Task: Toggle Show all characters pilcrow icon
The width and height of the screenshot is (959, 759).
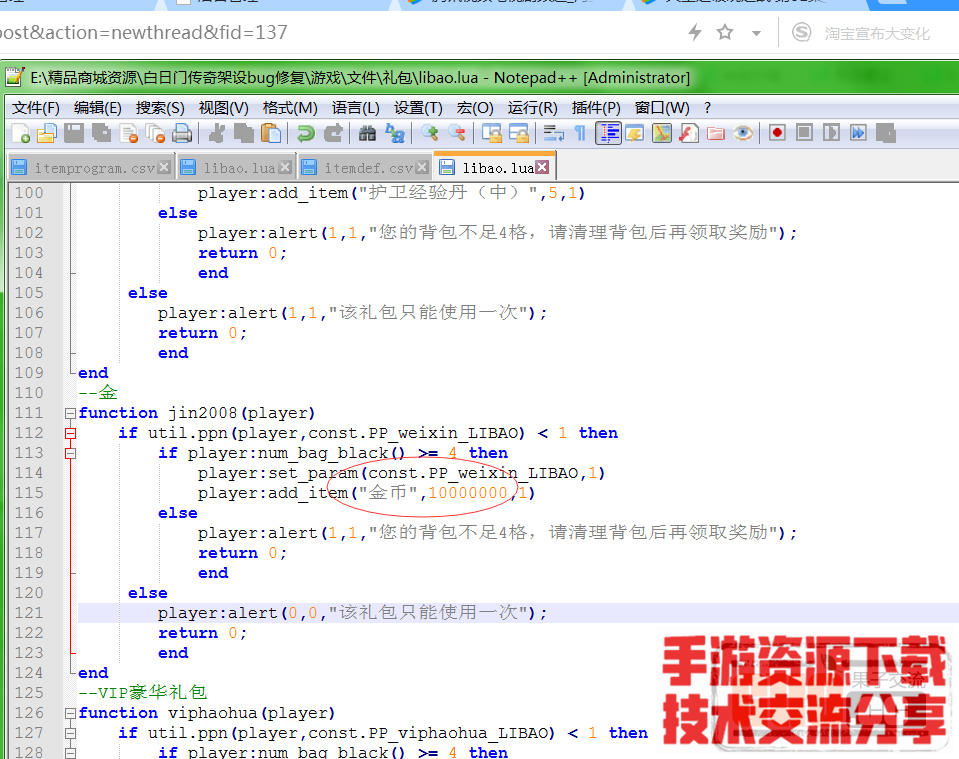Action: (x=579, y=133)
